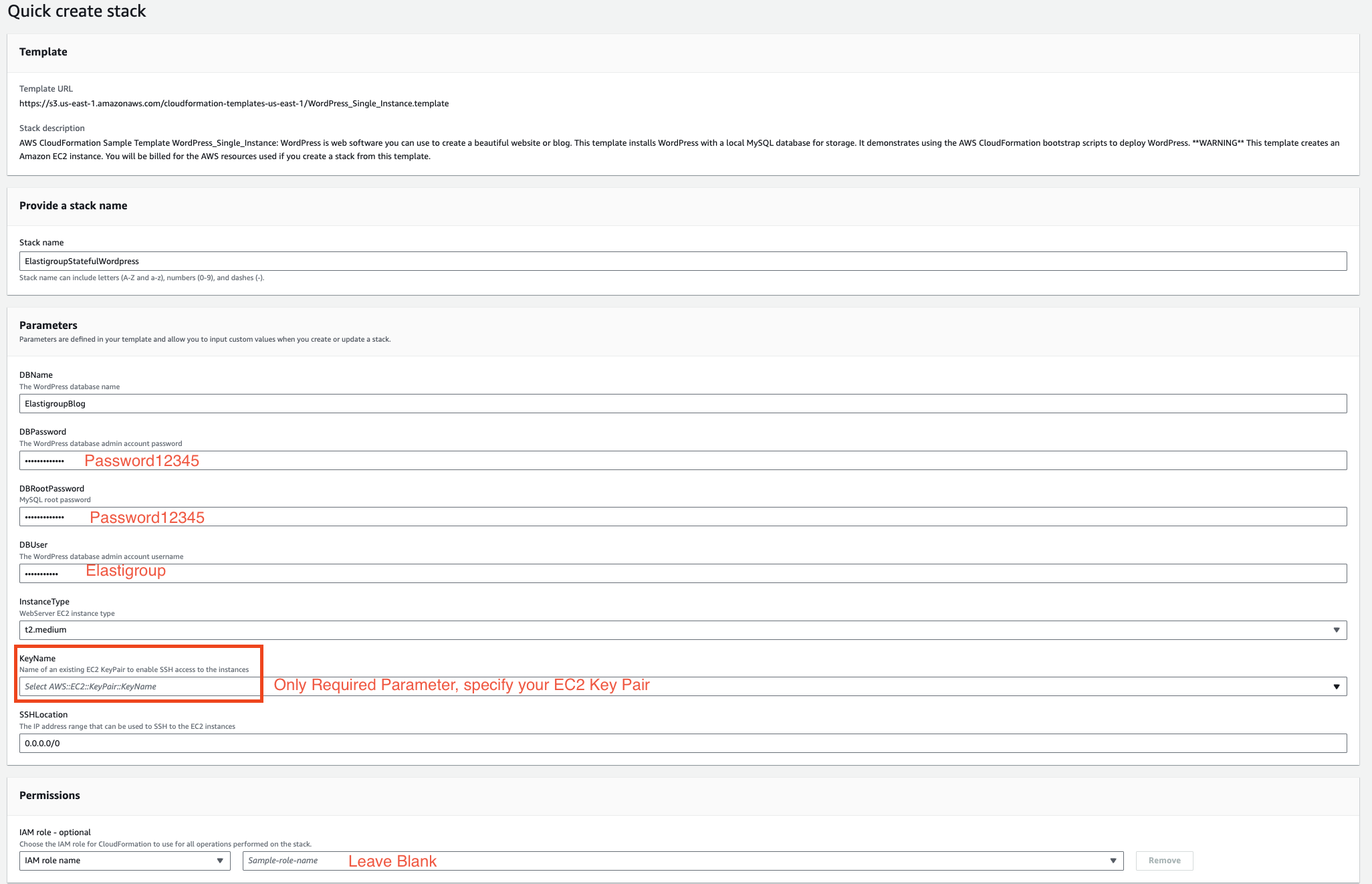The width and height of the screenshot is (1372, 884).
Task: Click the template URL text
Action: pos(234,104)
